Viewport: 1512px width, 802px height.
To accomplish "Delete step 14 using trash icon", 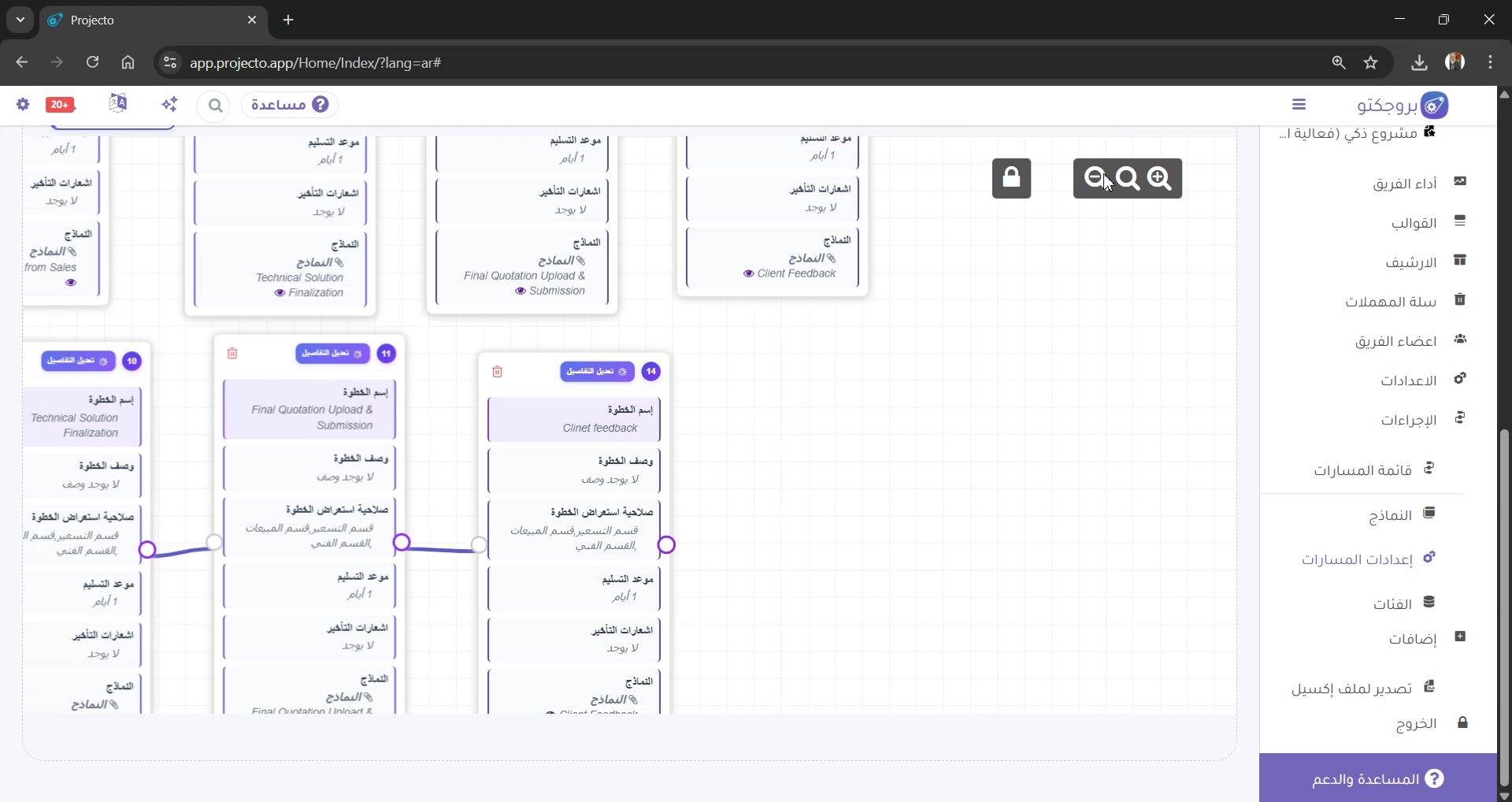I will pos(498,372).
